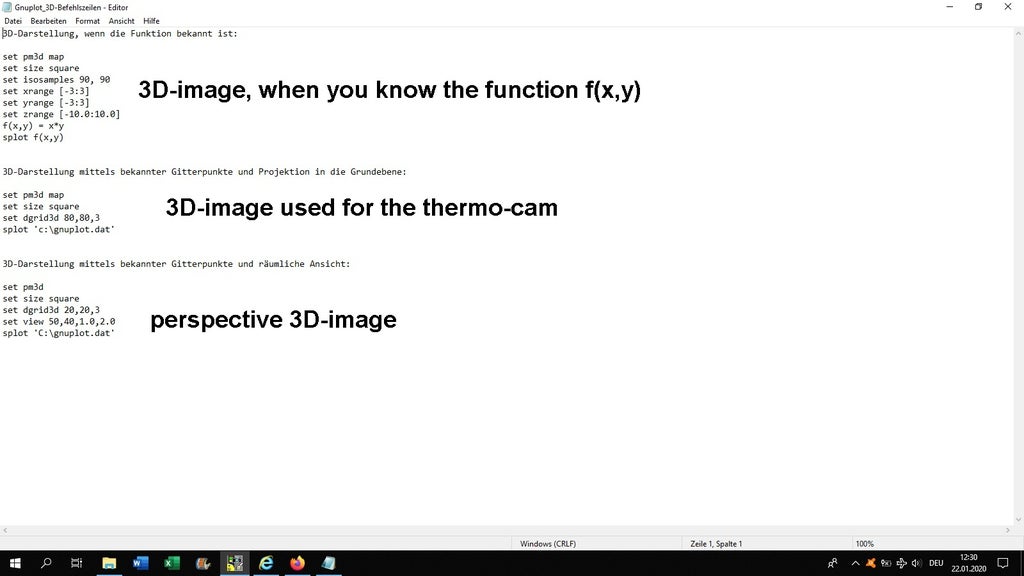
Task: Open the Bearbeiten menu
Action: pyautogui.click(x=49, y=20)
